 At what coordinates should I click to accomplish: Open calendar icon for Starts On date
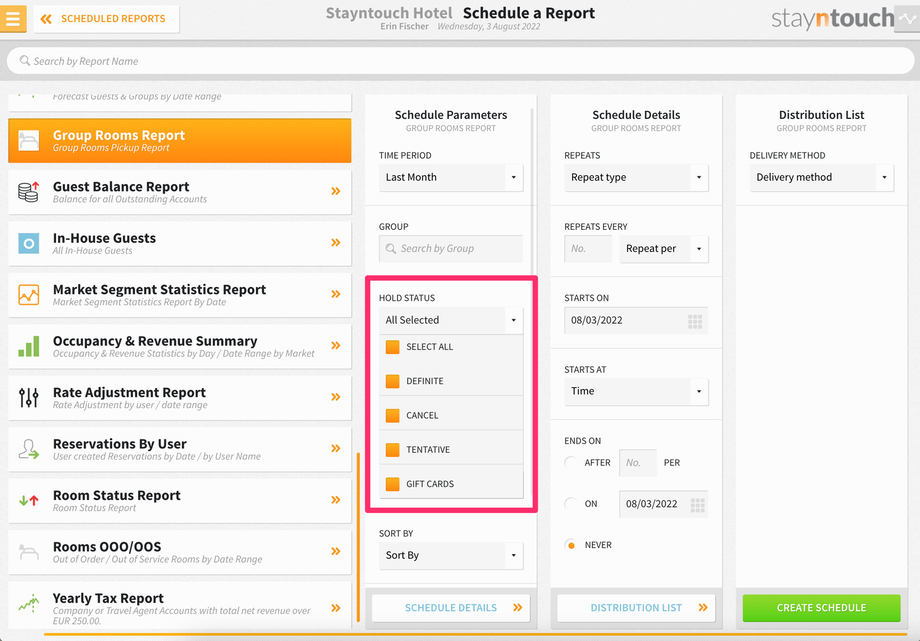tap(695, 321)
